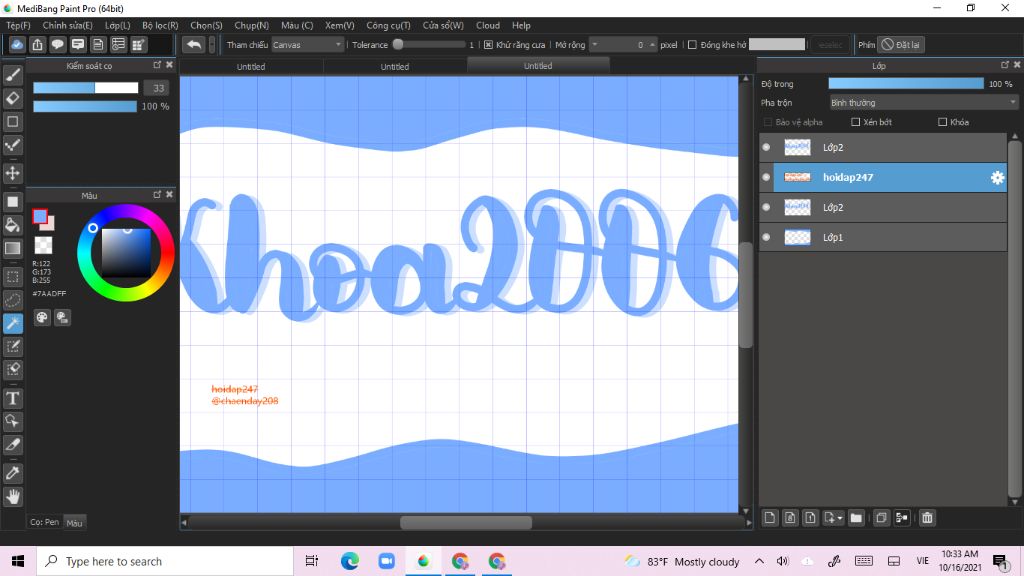The height and width of the screenshot is (576, 1024).
Task: Open Zoom from the taskbar
Action: coord(386,561)
